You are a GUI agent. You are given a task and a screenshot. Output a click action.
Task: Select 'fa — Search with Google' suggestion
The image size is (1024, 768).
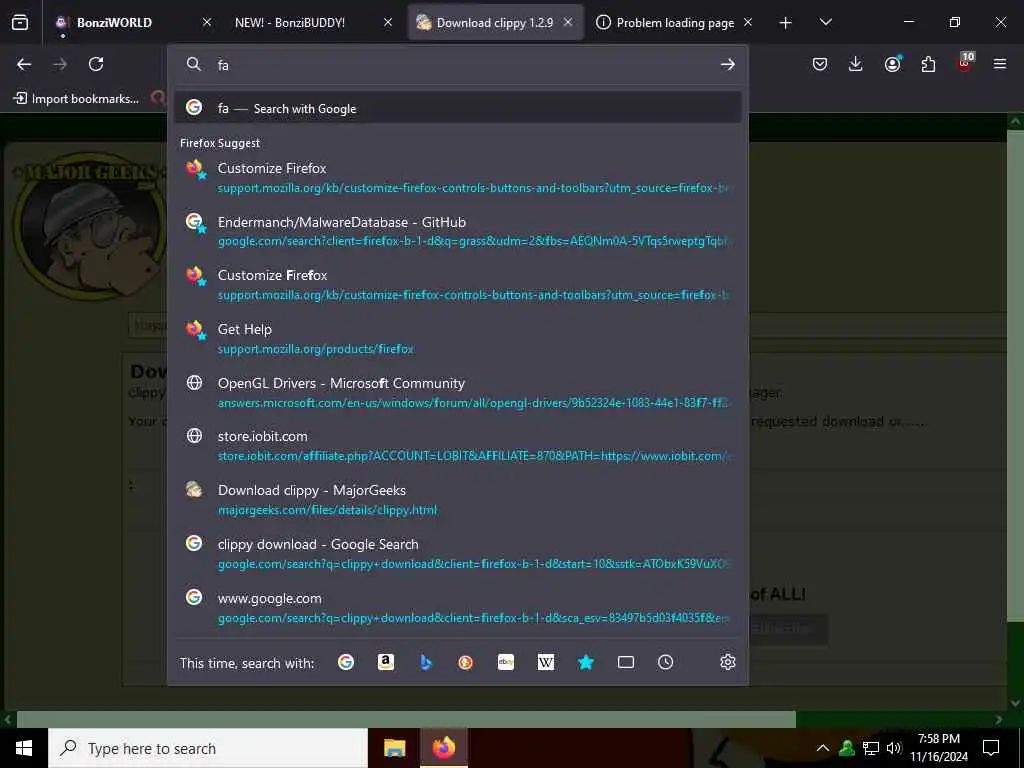[458, 108]
